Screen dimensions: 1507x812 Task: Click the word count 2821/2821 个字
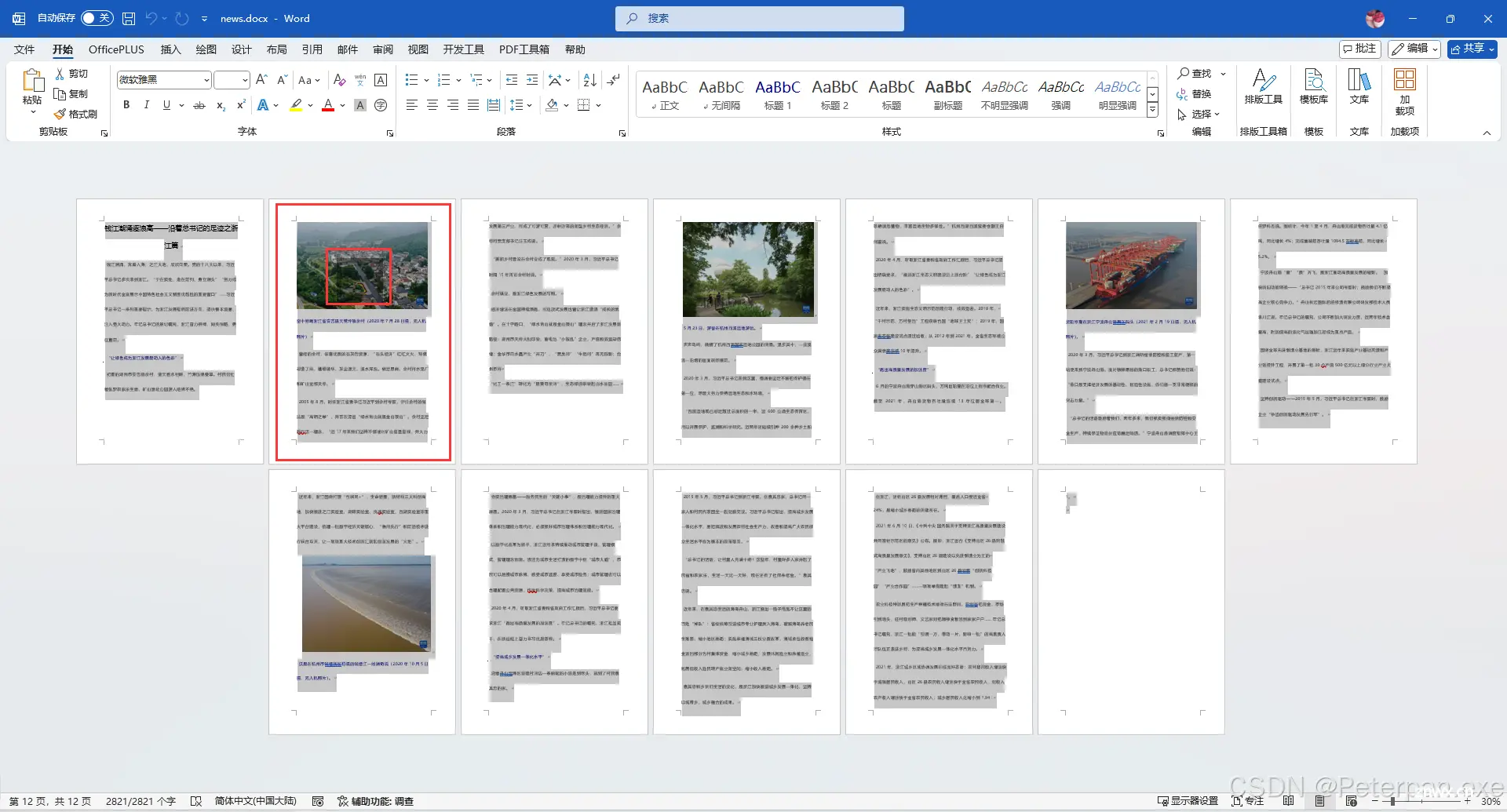pos(141,801)
